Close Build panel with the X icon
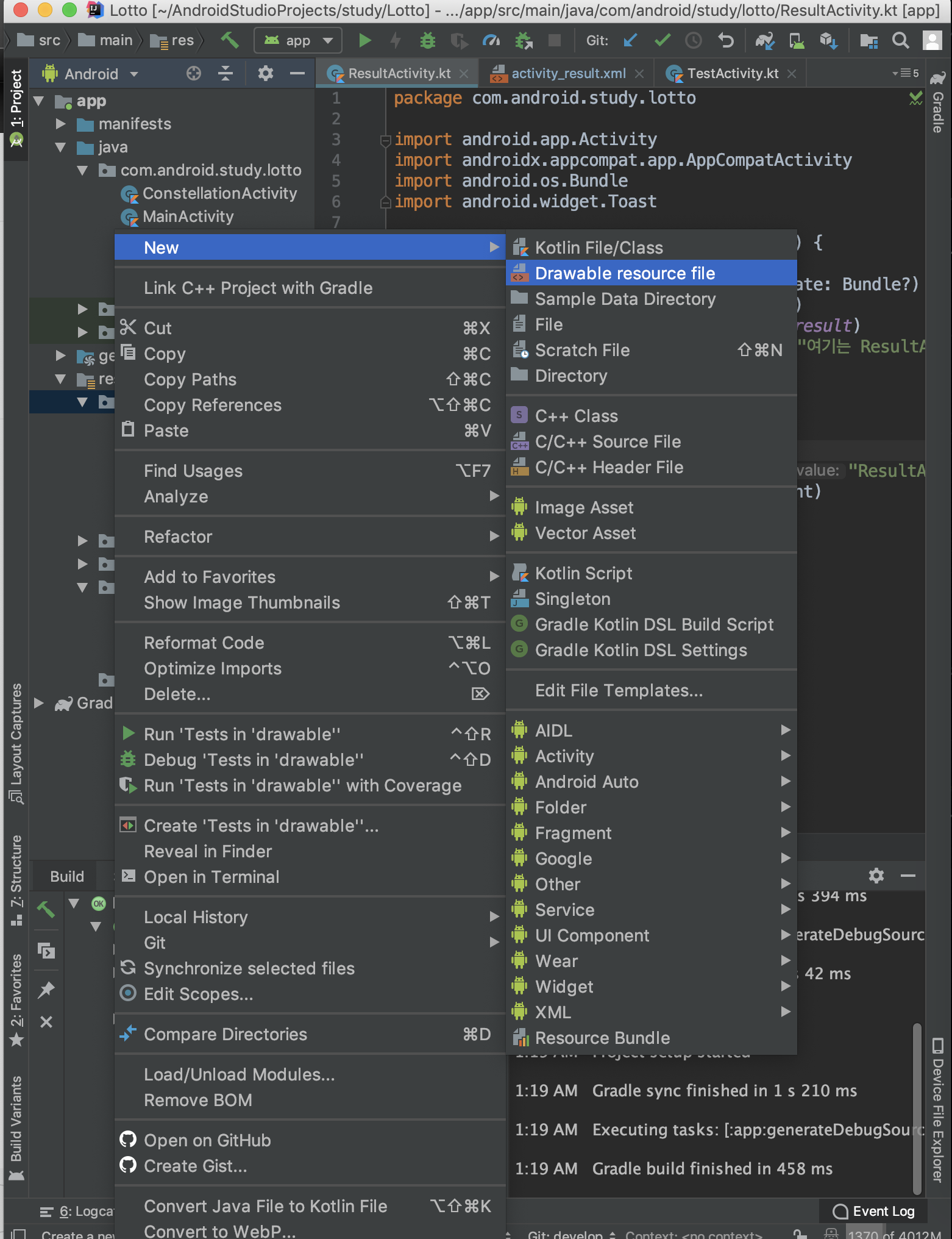This screenshot has width=952, height=1239. pyautogui.click(x=46, y=1021)
